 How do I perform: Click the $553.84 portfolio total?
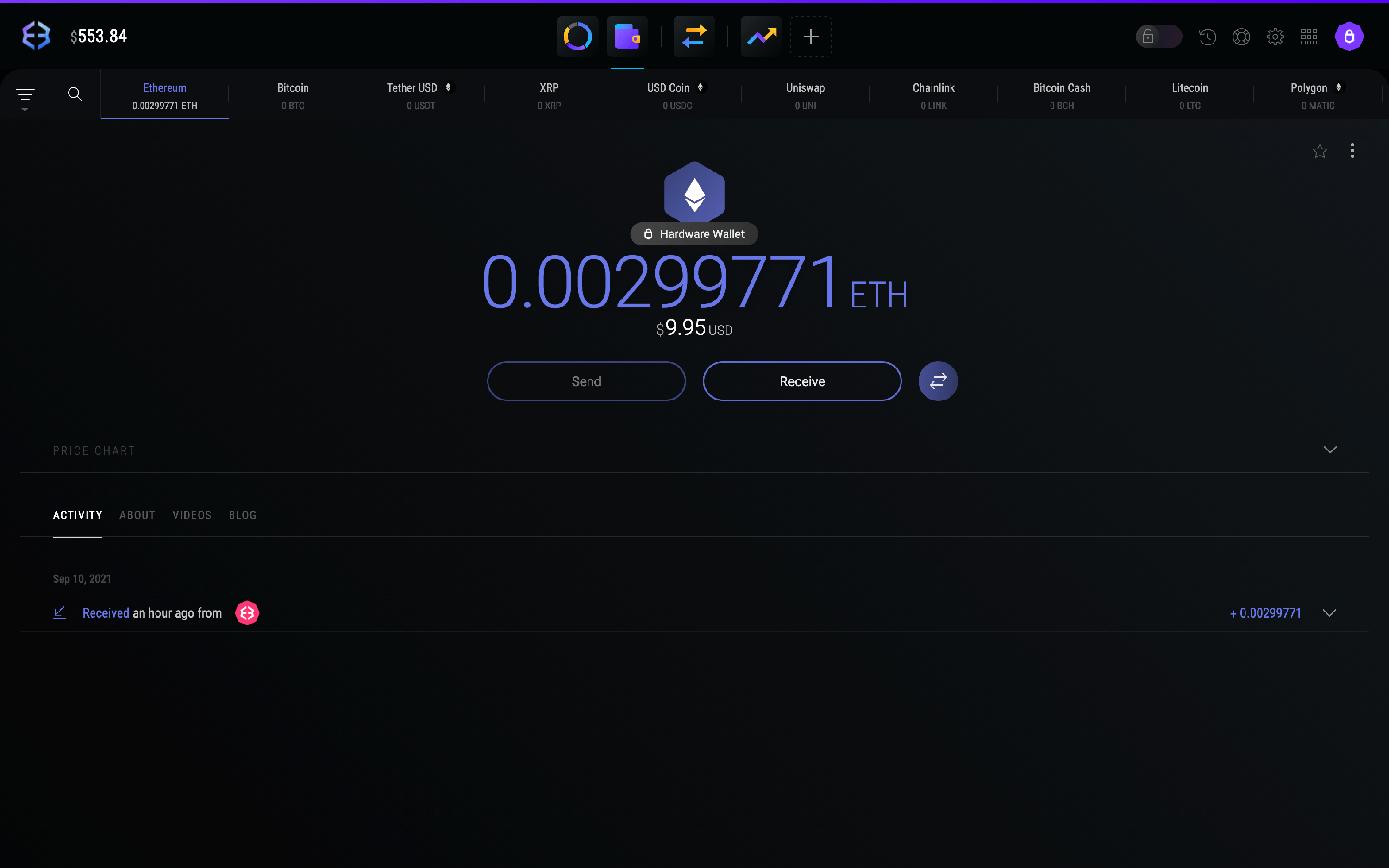99,36
